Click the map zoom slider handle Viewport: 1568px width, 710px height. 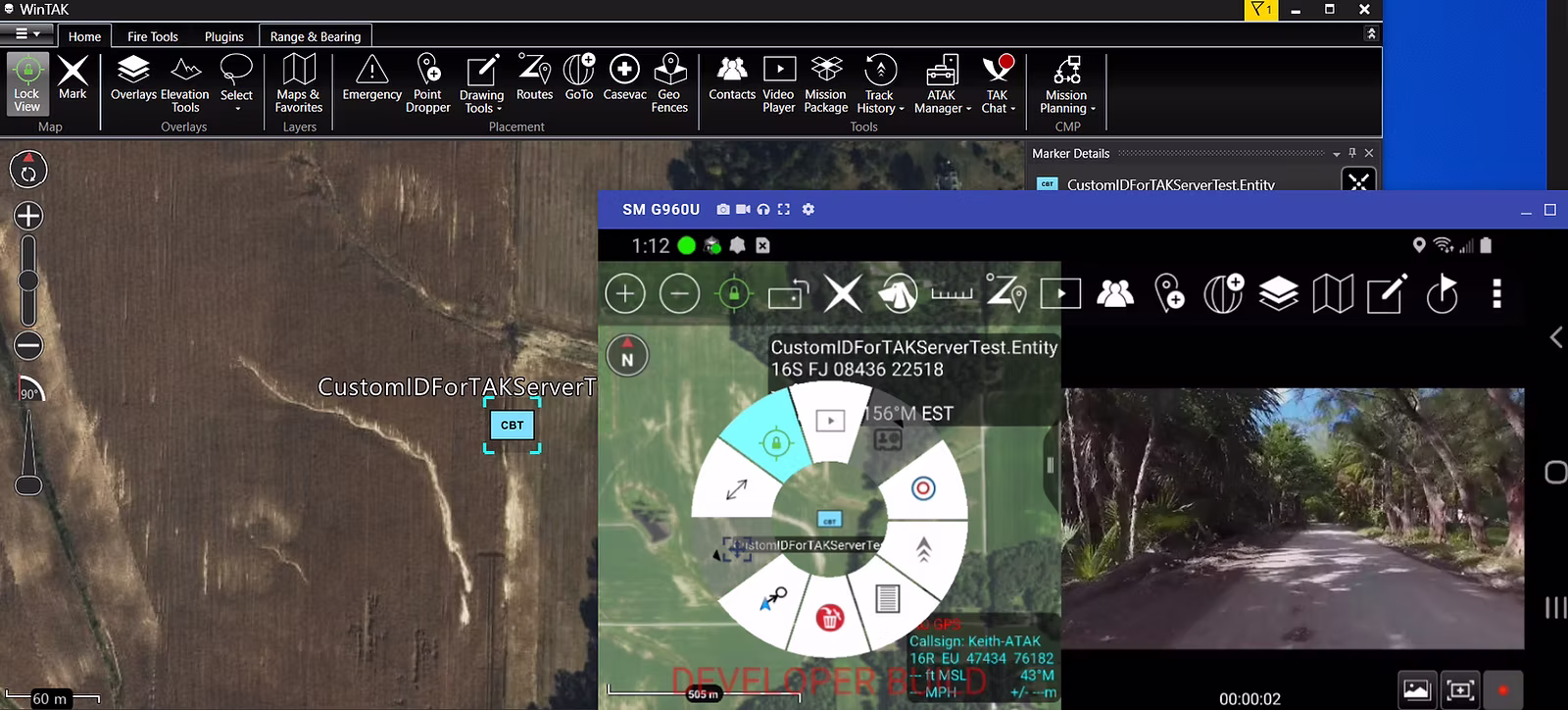point(28,281)
